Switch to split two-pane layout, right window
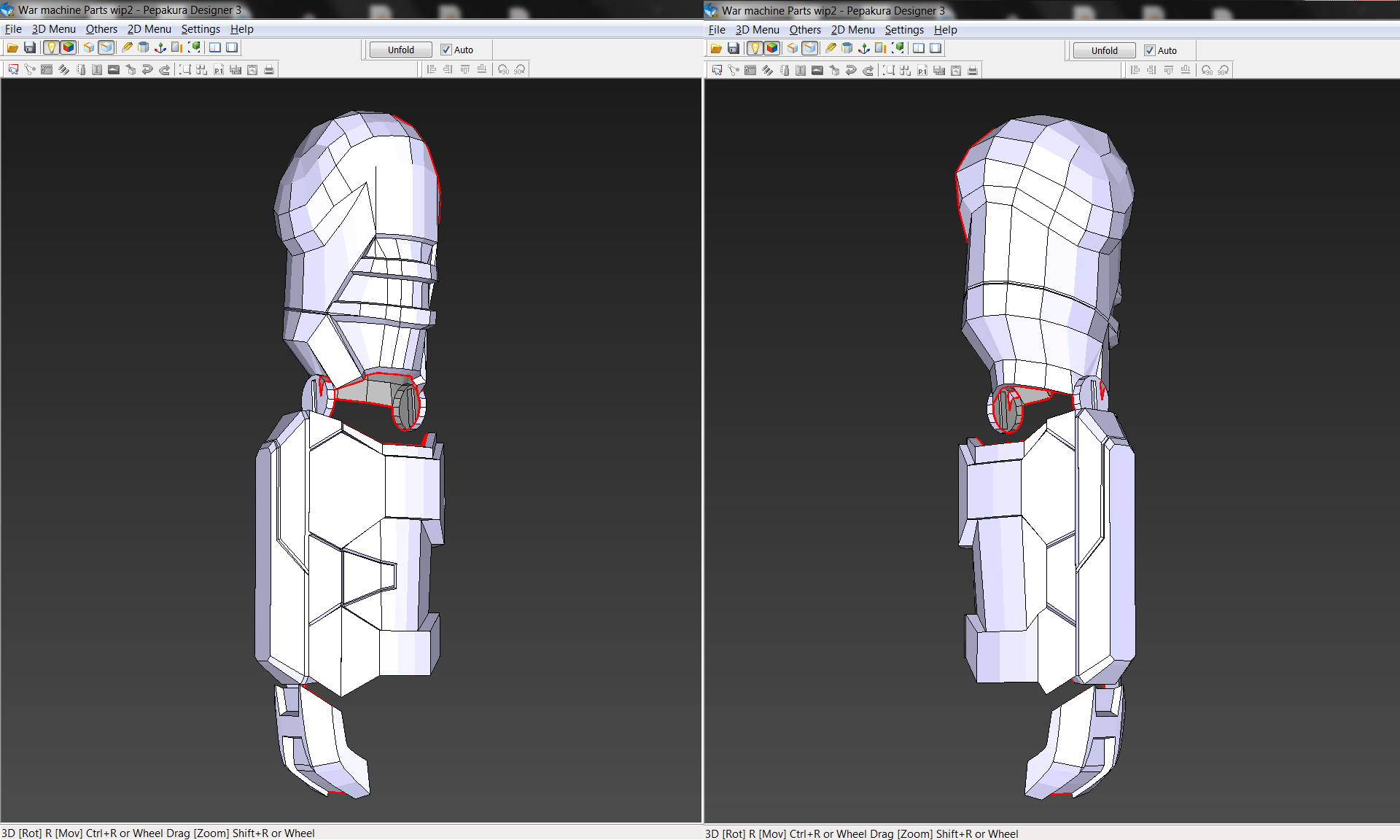This screenshot has height=840, width=1400. pos(919,48)
